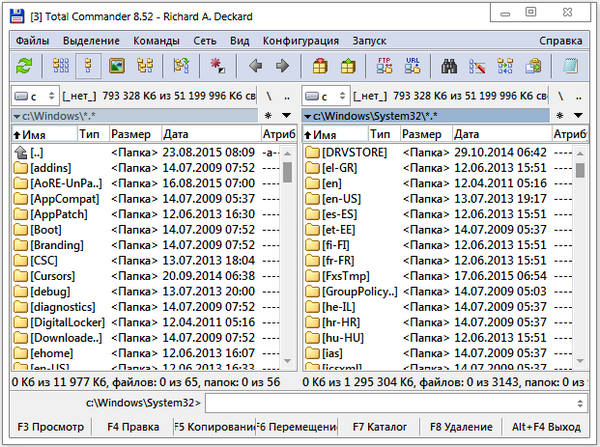600x447 pixels.
Task: Click the Forward arrow in toolbar
Action: 282,66
